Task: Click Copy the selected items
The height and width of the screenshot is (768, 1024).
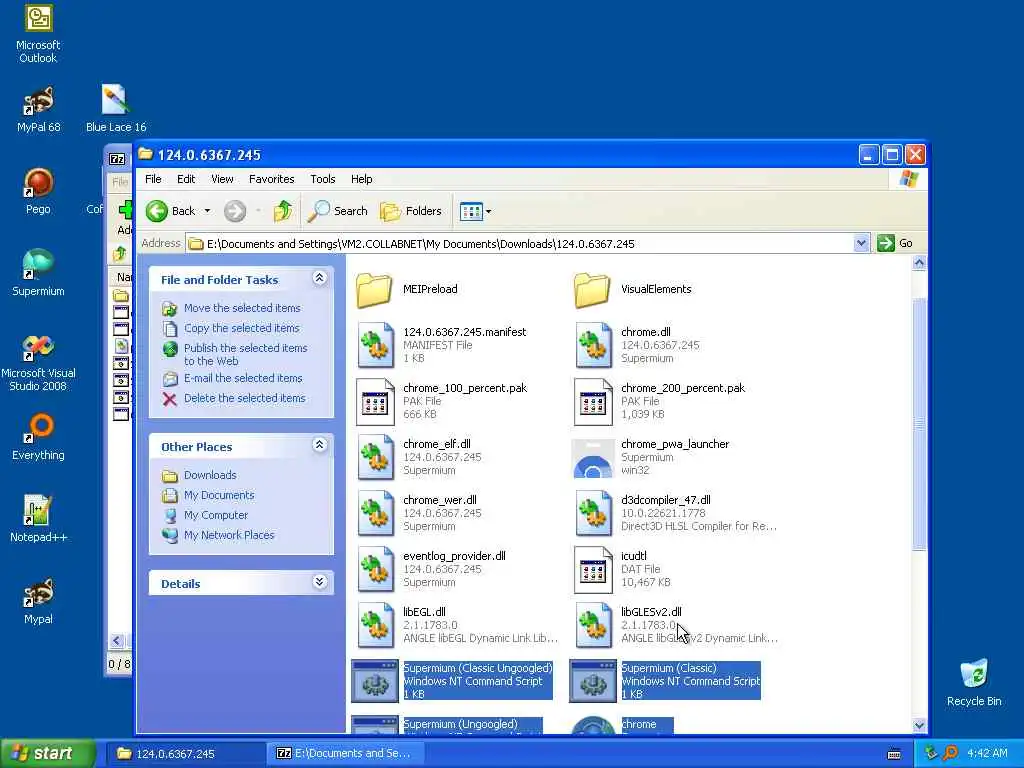Action: 242,328
